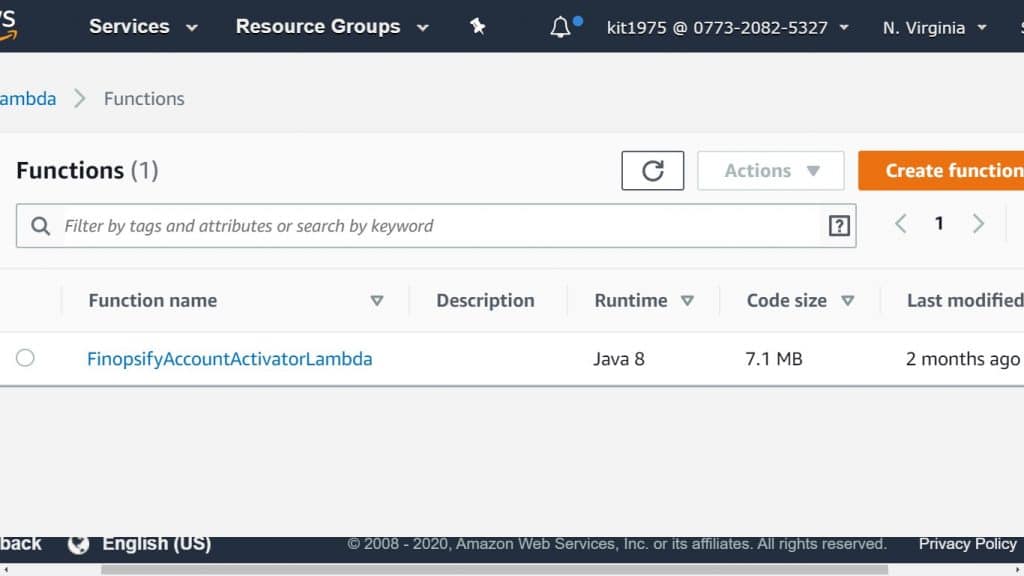Refresh the functions list
Screen dimensions: 1024x576
coord(652,170)
